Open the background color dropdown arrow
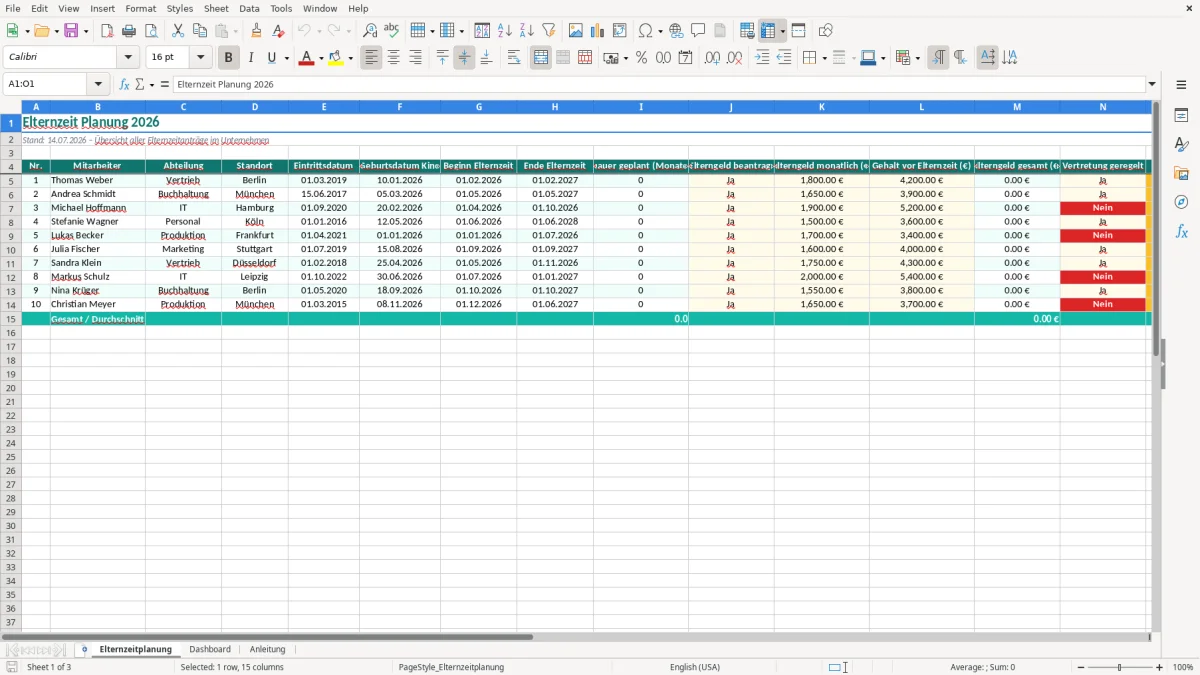 pyautogui.click(x=350, y=58)
